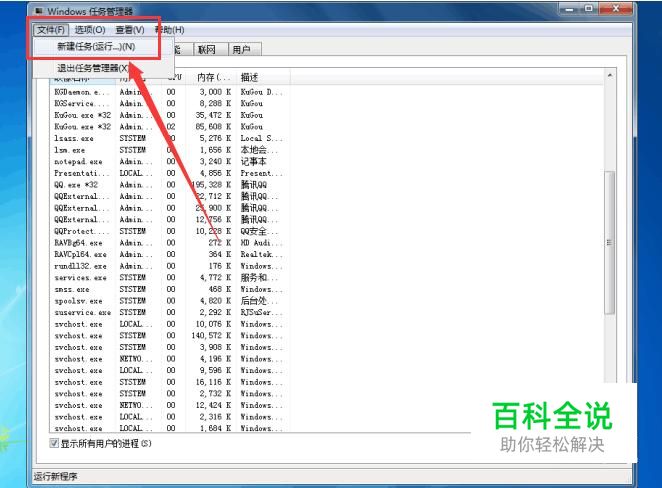Select svchost.exe row using 140,572 K

point(169,336)
